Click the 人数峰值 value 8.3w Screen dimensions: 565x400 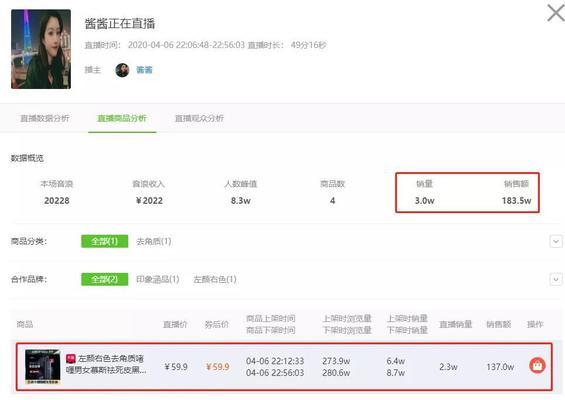tap(241, 201)
